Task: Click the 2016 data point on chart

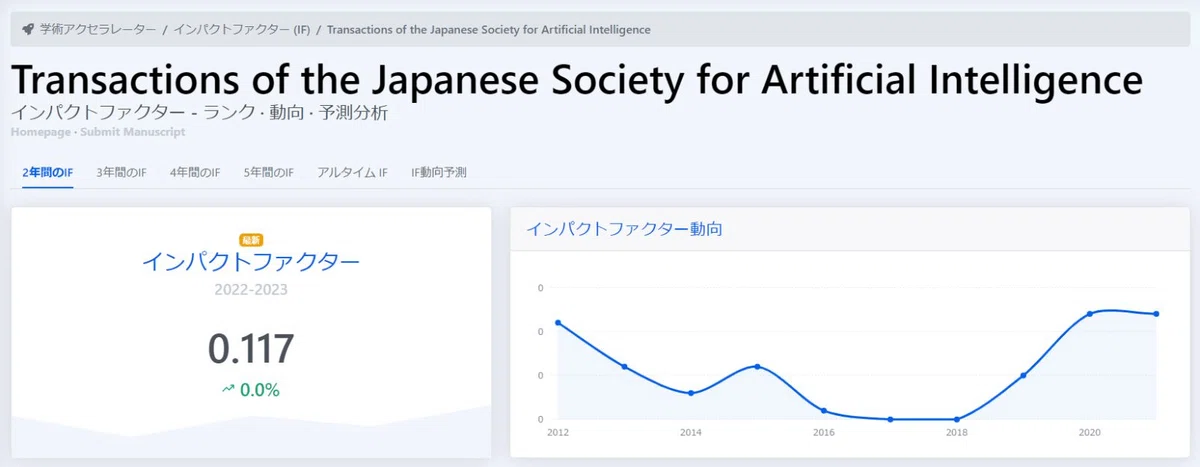Action: tap(824, 410)
